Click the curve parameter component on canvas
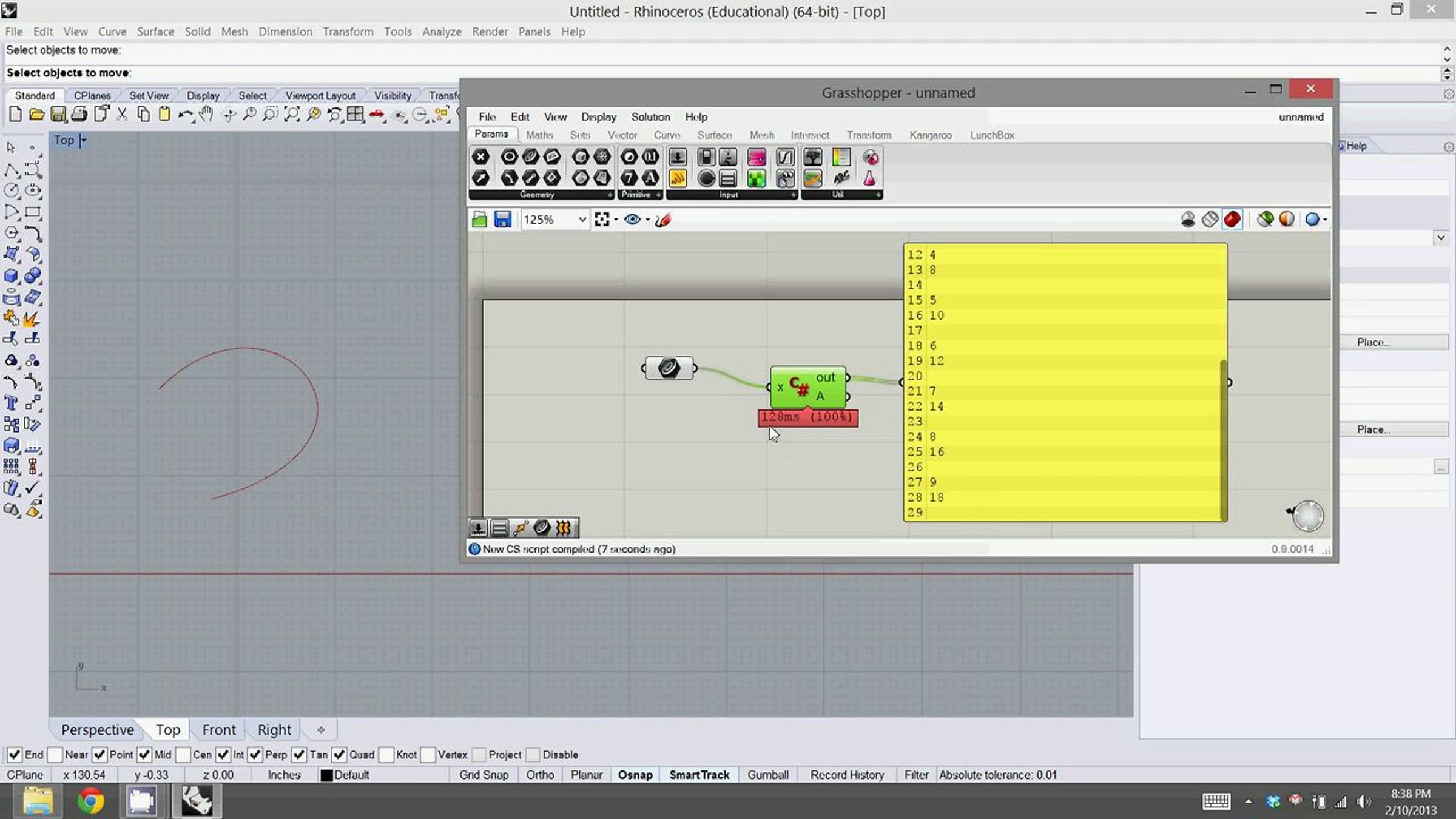1456x819 pixels. click(x=668, y=368)
